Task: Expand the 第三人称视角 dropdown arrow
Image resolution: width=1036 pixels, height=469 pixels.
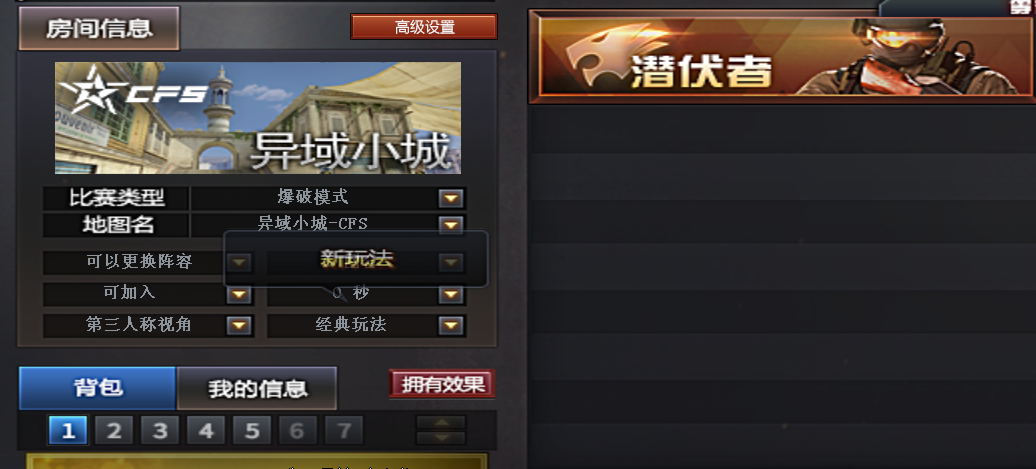Action: [239, 325]
